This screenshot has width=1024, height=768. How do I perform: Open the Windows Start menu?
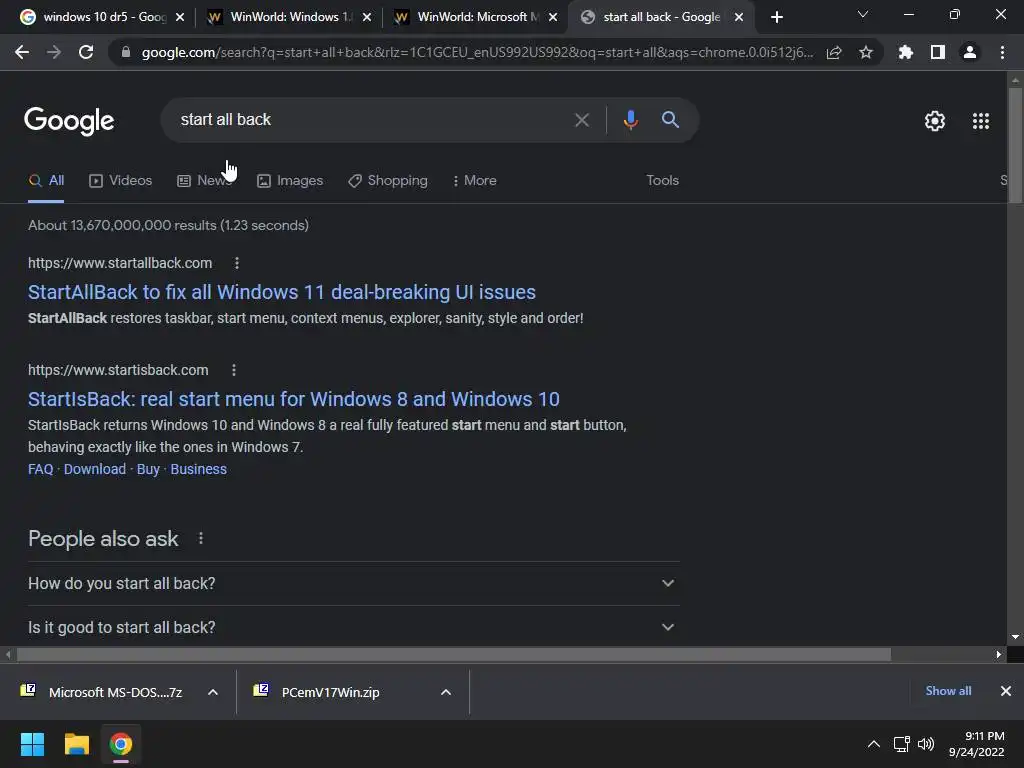tap(32, 744)
